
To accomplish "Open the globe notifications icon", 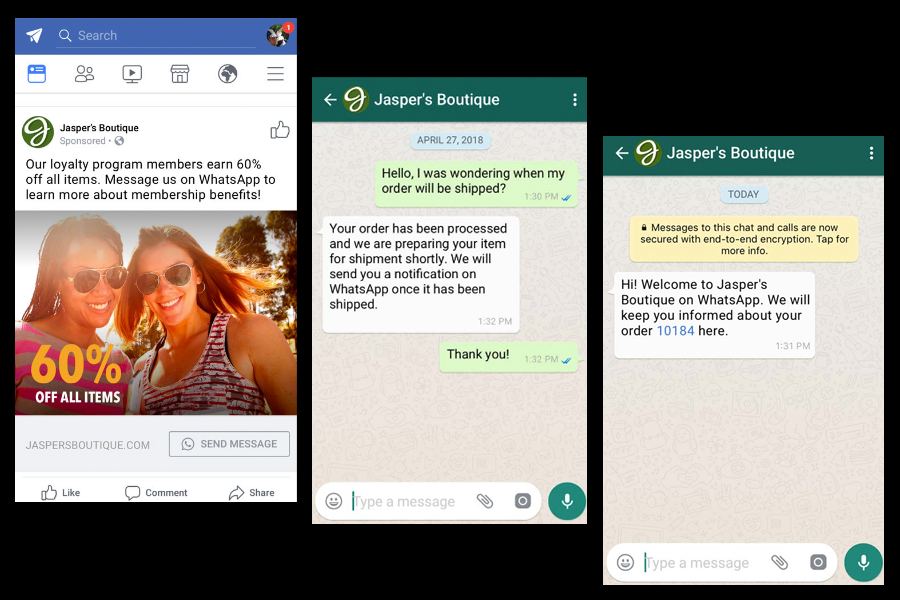I will click(x=228, y=74).
